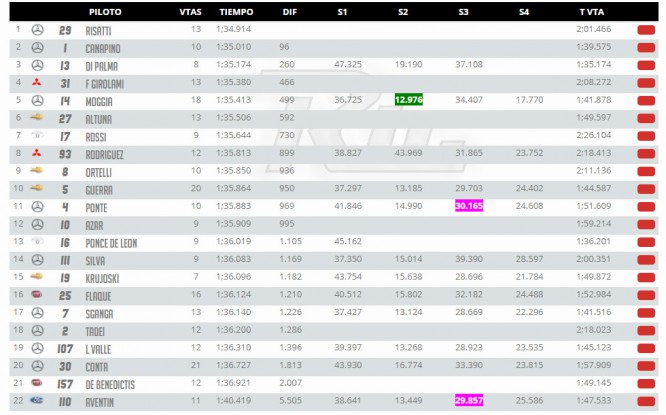Click the Mitsubishi logo in Rodriguez's row

pos(37,152)
